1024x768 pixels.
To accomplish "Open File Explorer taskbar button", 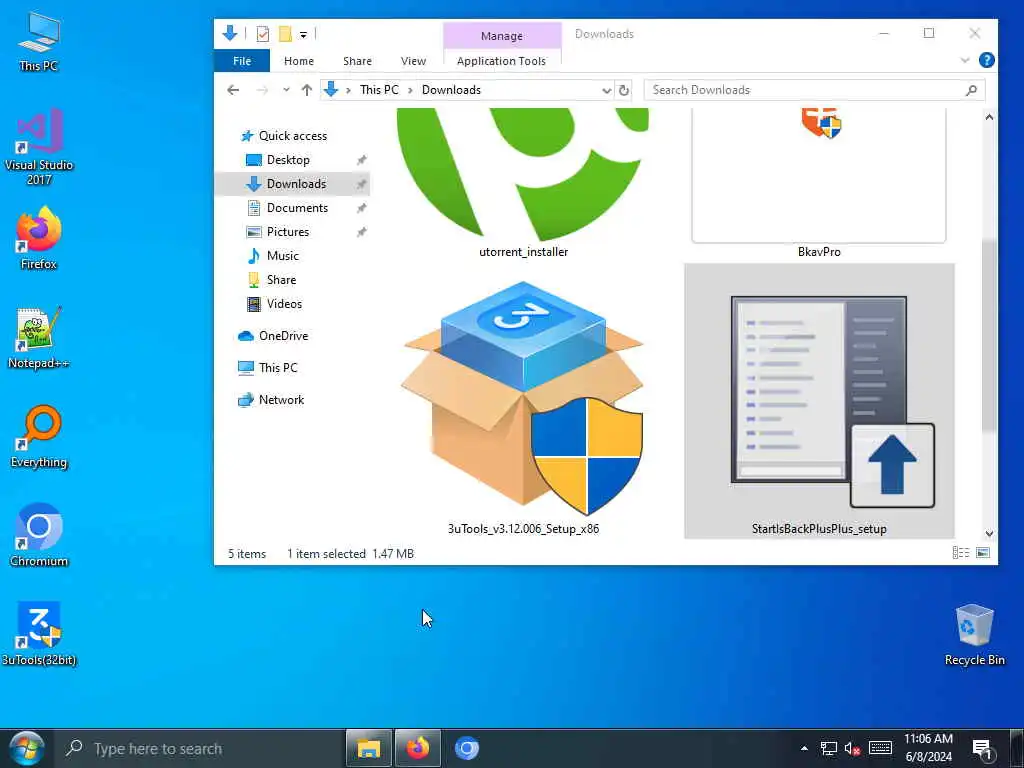I will [368, 748].
